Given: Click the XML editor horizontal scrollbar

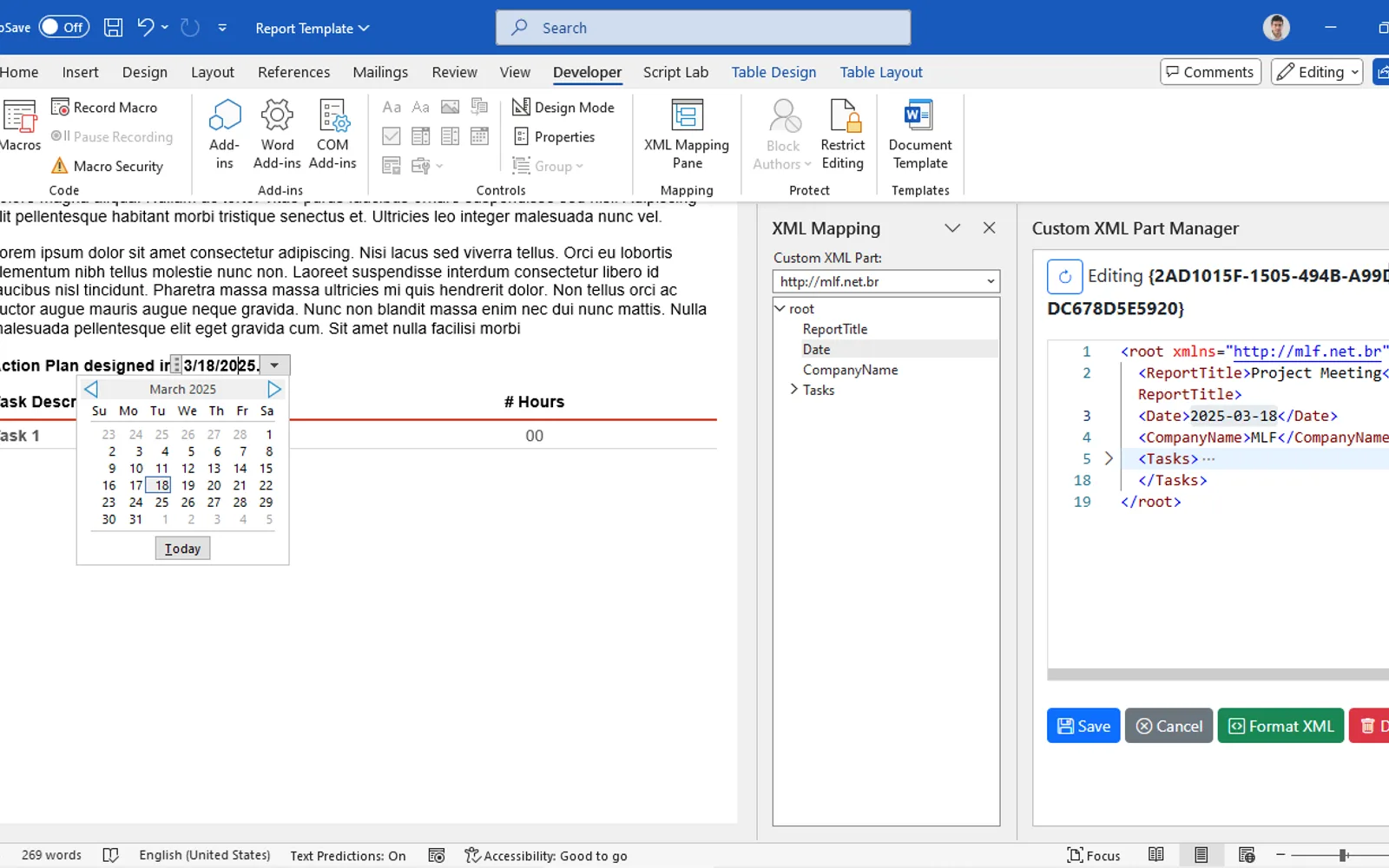Looking at the screenshot, I should [1218, 674].
